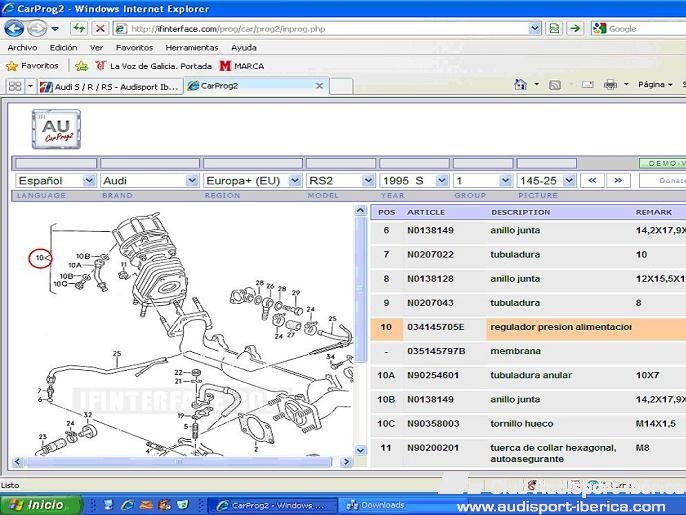
Task: Click the Quick Tabs grid icon
Action: (x=15, y=86)
